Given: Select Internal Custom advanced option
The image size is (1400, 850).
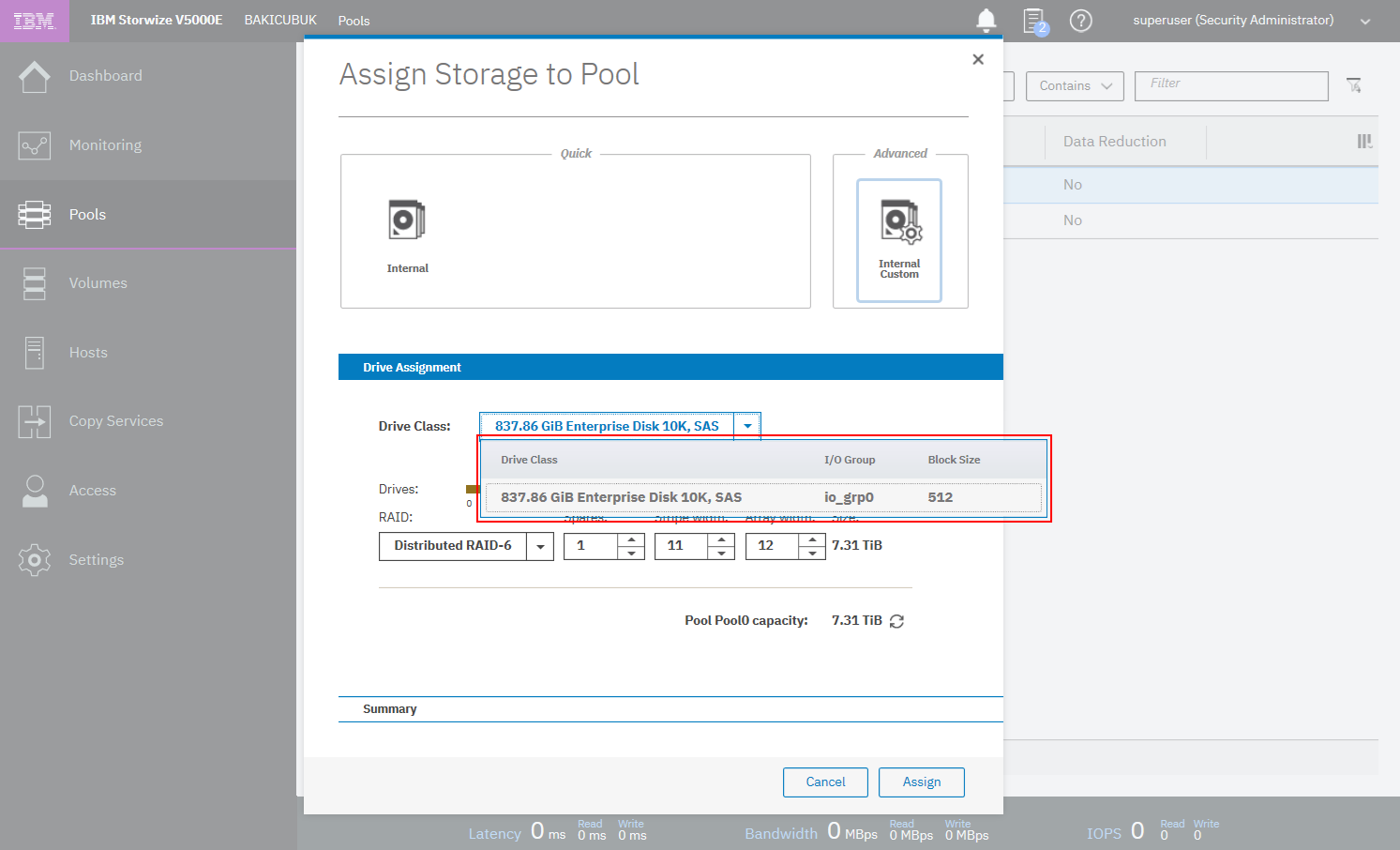Looking at the screenshot, I should click(x=899, y=240).
